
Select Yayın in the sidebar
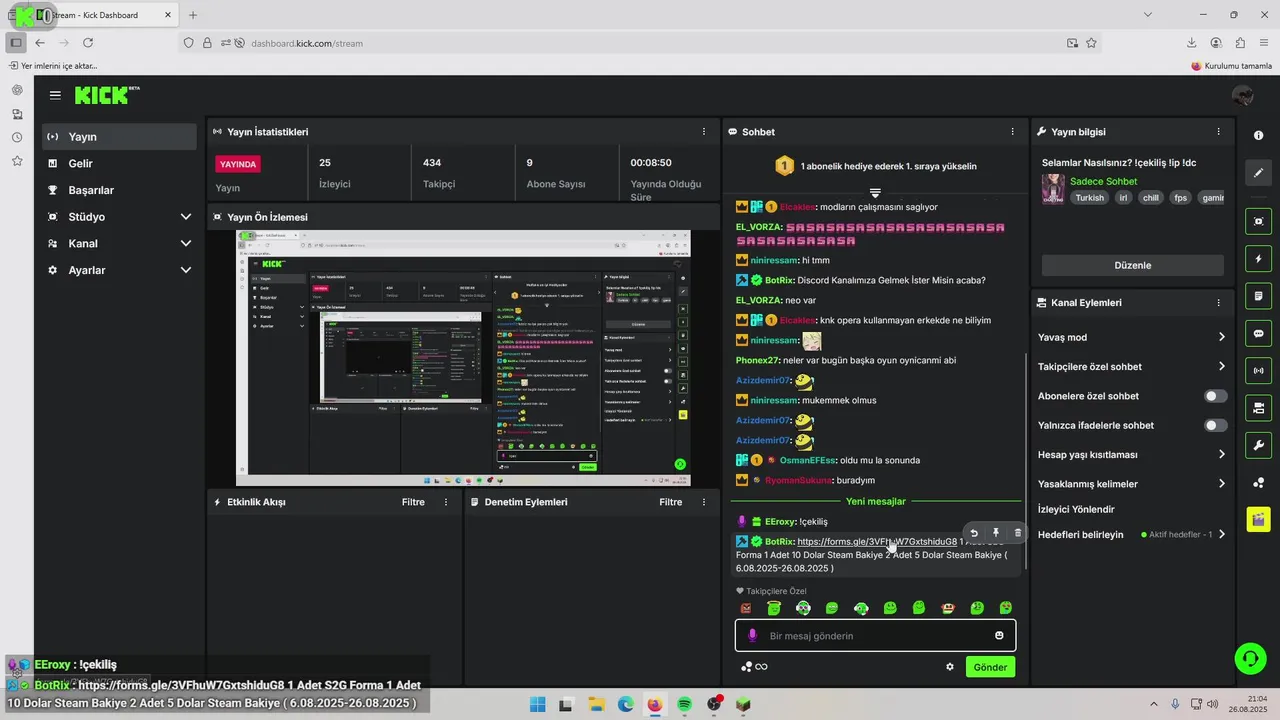(x=119, y=137)
